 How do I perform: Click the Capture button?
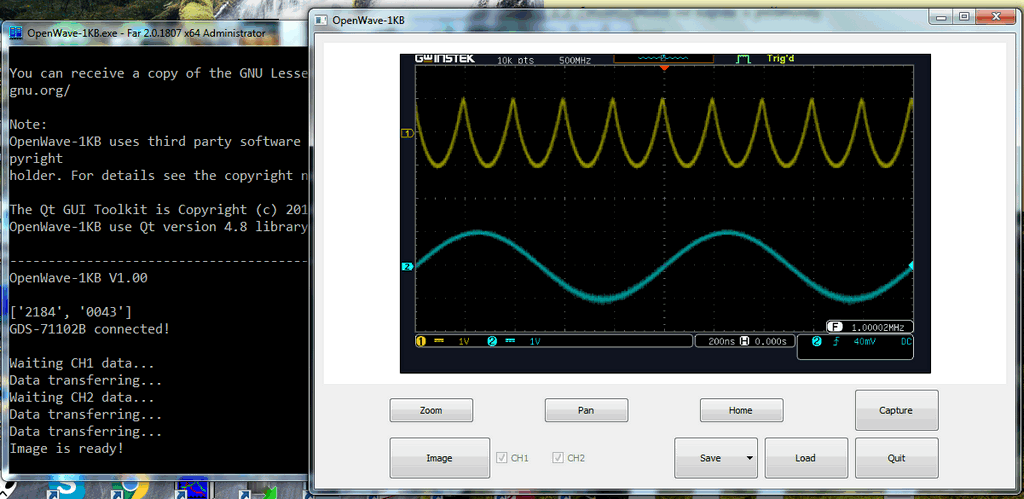tap(896, 410)
